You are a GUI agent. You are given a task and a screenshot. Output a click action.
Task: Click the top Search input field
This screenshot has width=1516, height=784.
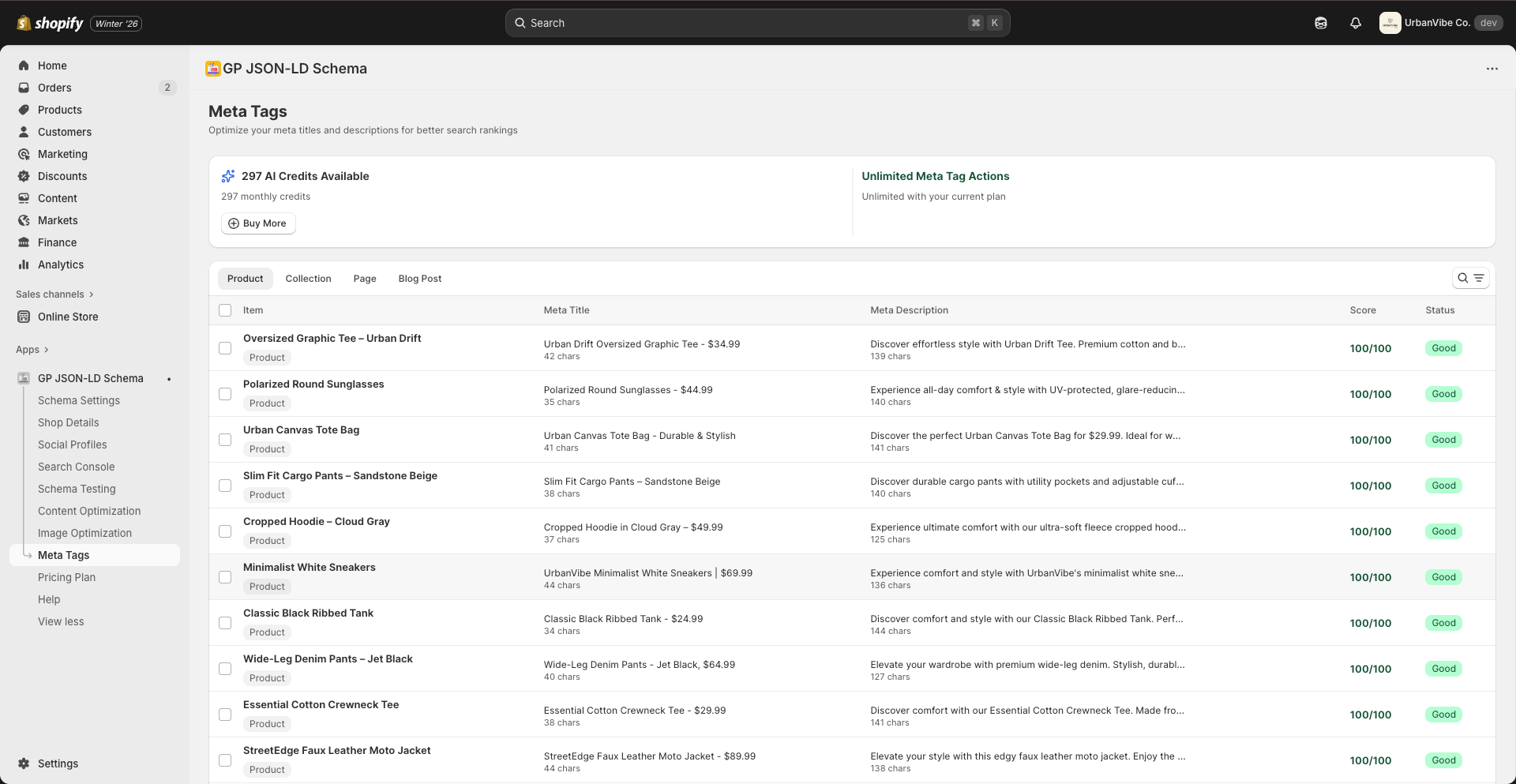tap(742, 23)
